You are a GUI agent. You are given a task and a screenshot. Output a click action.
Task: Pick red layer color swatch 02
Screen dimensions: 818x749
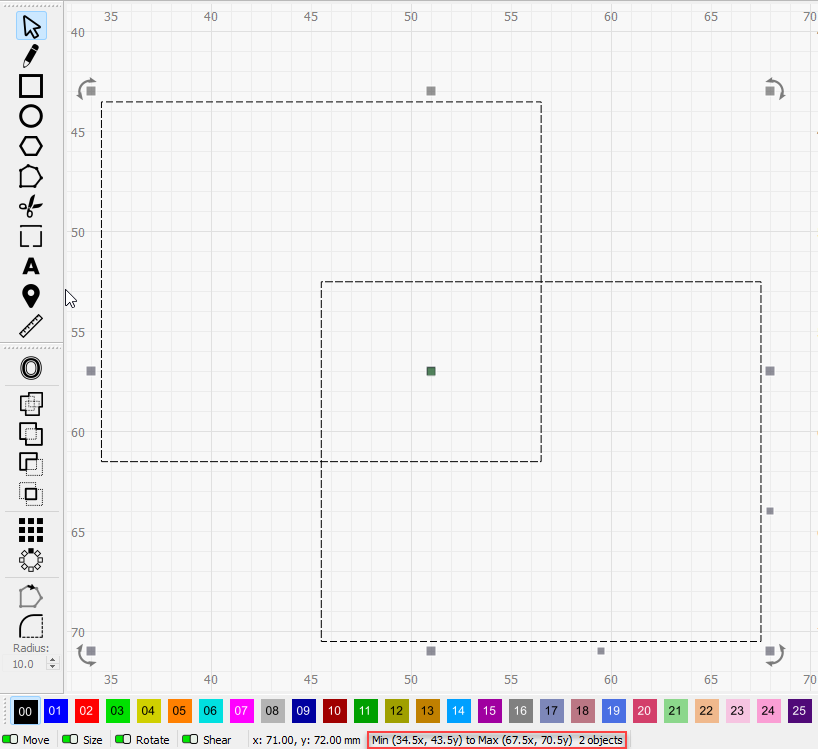87,711
